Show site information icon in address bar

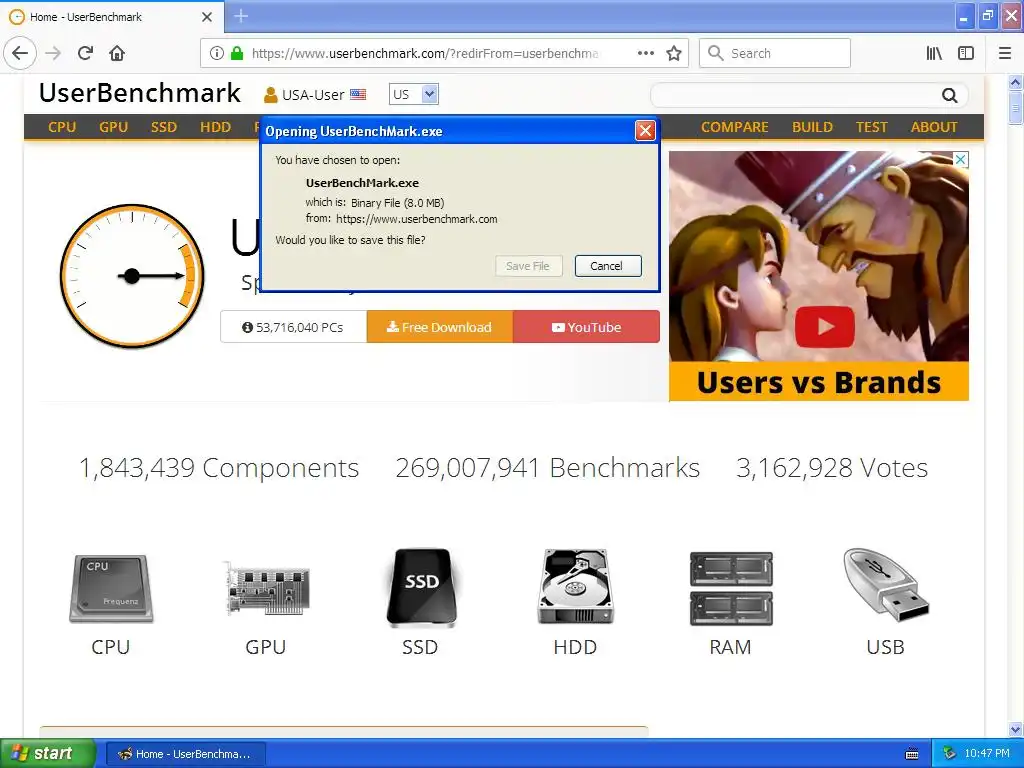216,53
